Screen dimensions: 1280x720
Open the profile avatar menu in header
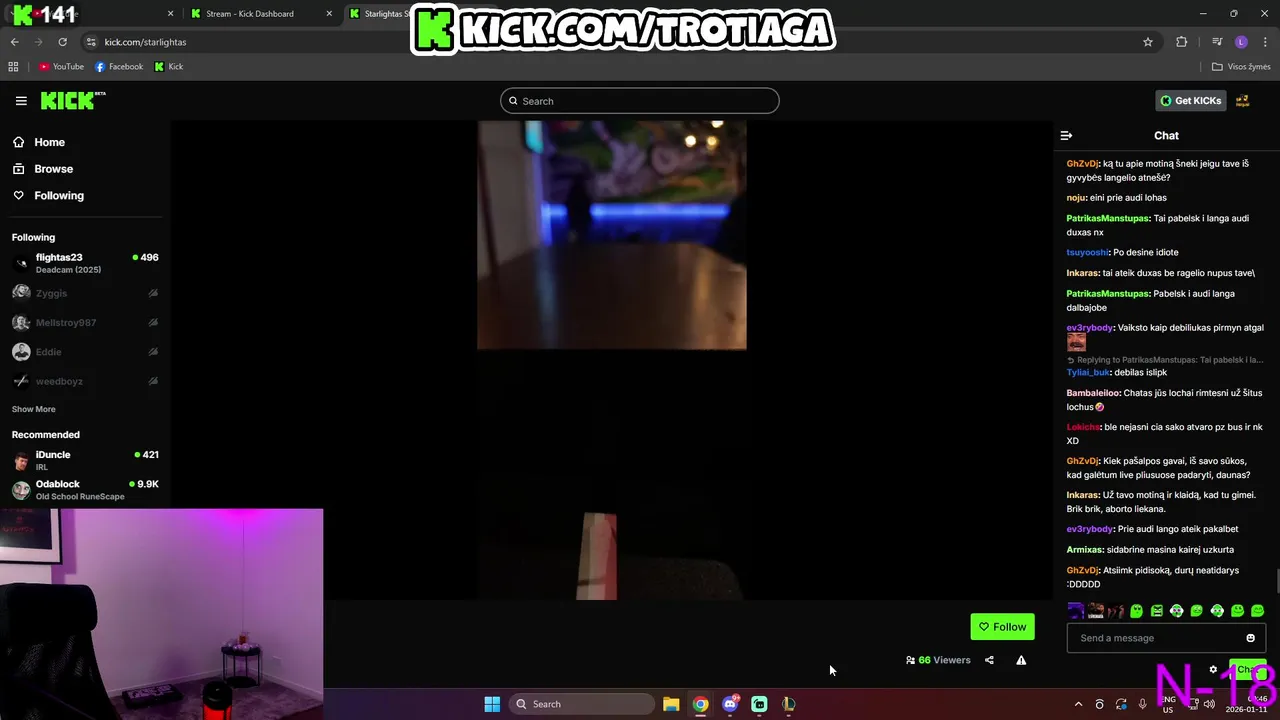click(1243, 101)
